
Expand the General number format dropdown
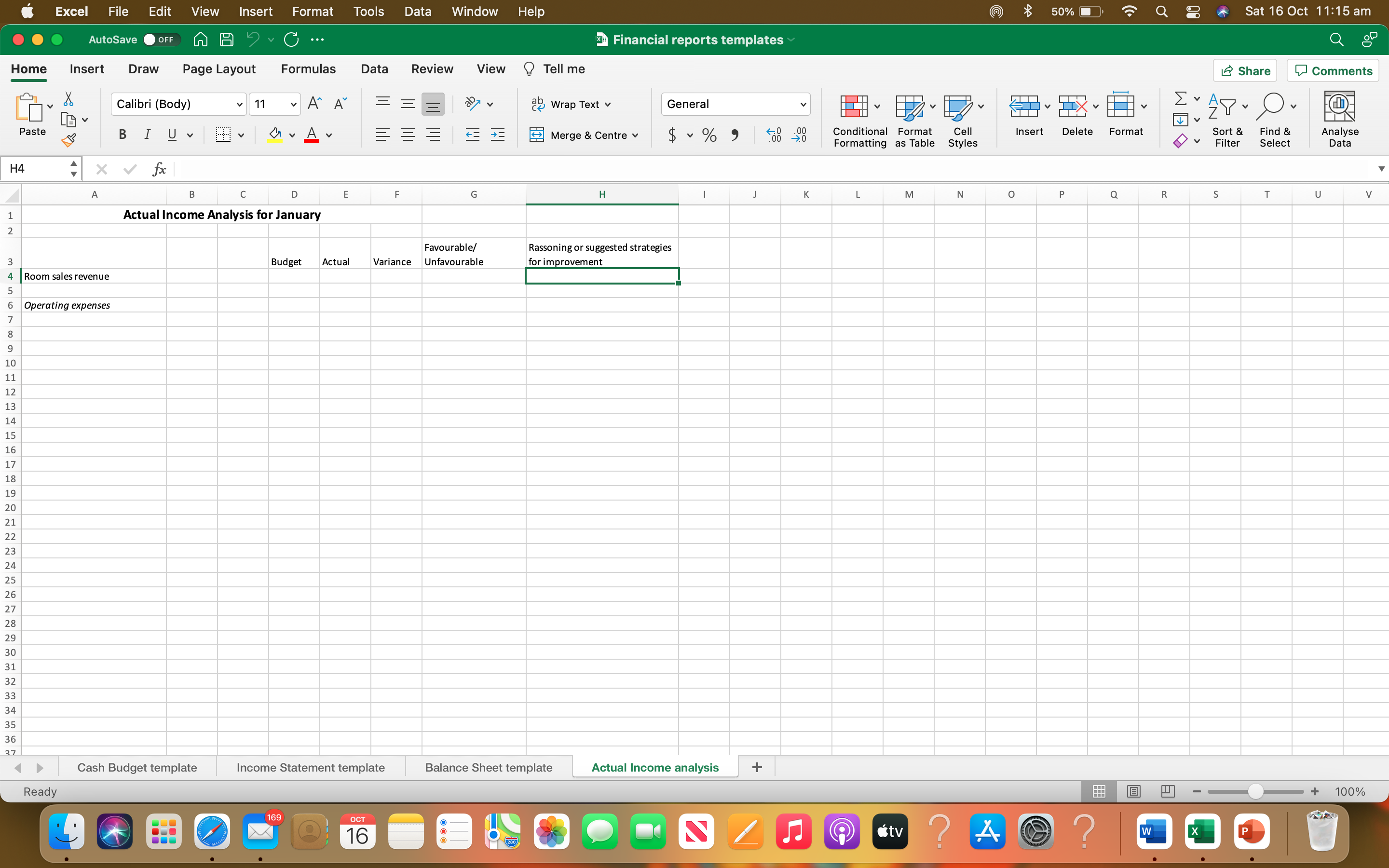[x=803, y=104]
